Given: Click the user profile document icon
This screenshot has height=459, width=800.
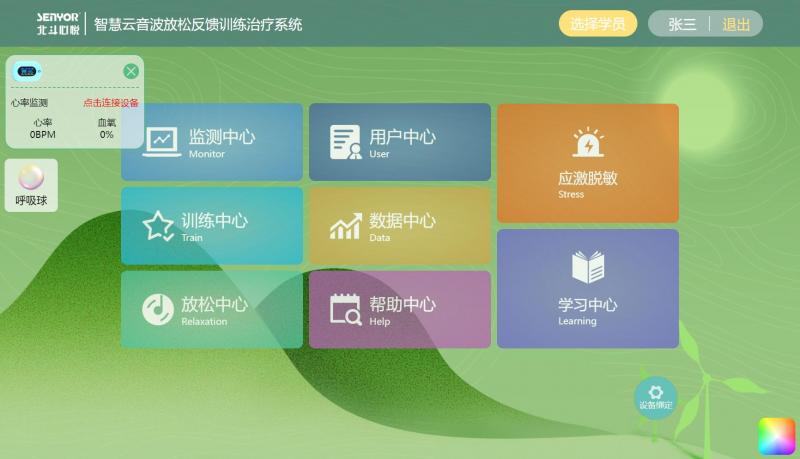Looking at the screenshot, I should pyautogui.click(x=345, y=142).
